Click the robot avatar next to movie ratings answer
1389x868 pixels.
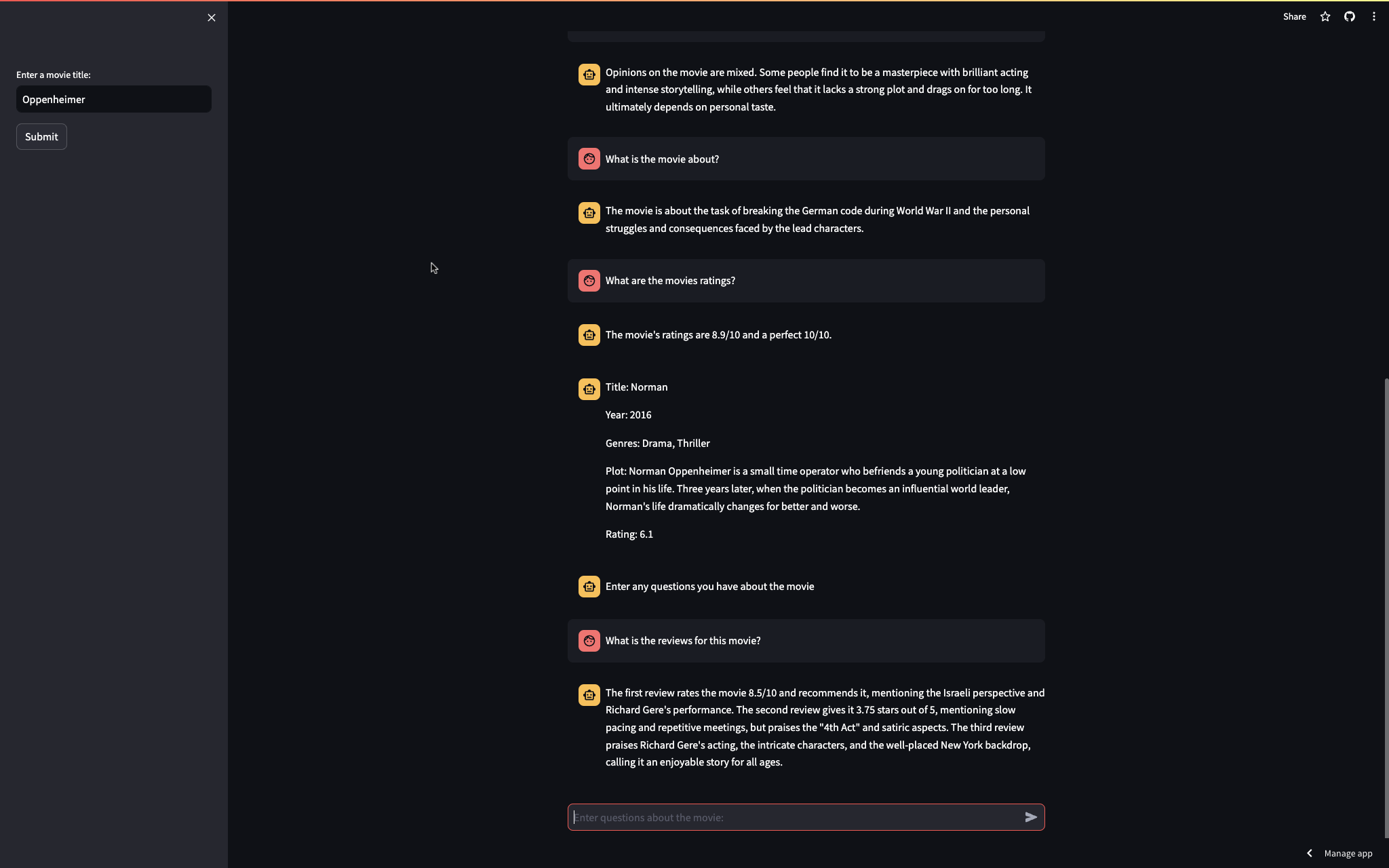(589, 334)
